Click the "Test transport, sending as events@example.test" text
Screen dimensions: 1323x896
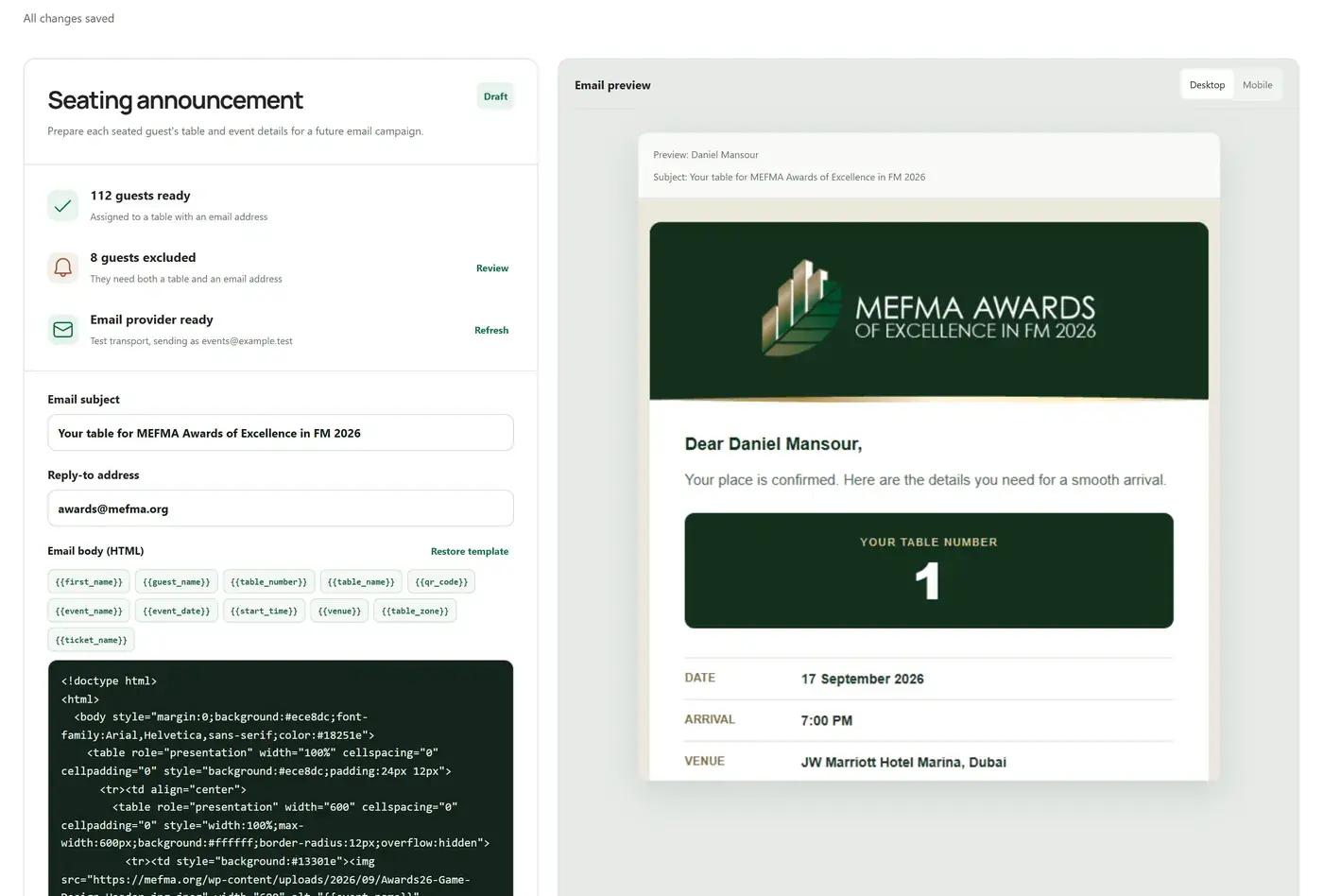coord(191,341)
